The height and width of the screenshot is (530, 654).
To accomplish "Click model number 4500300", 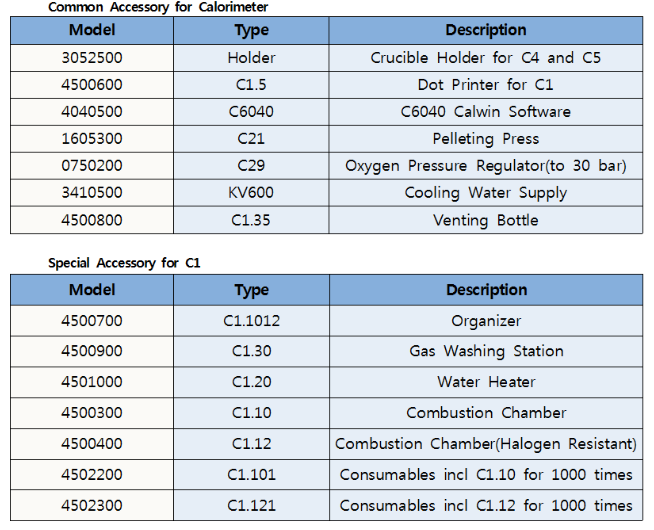I will (92, 412).
